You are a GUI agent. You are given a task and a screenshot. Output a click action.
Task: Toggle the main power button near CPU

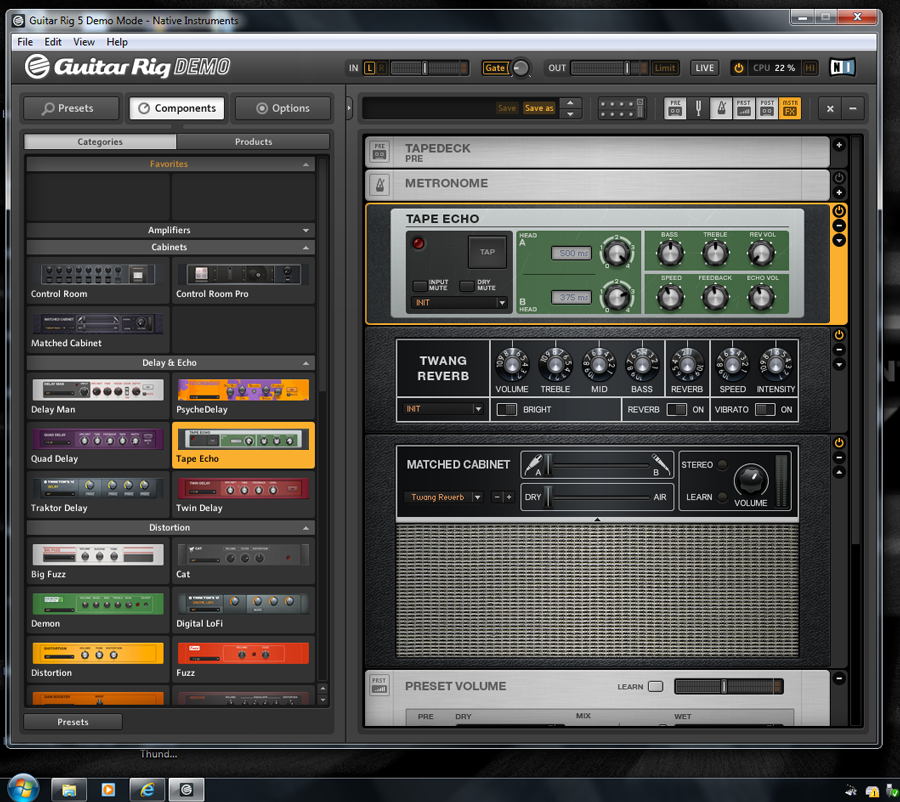click(x=739, y=68)
